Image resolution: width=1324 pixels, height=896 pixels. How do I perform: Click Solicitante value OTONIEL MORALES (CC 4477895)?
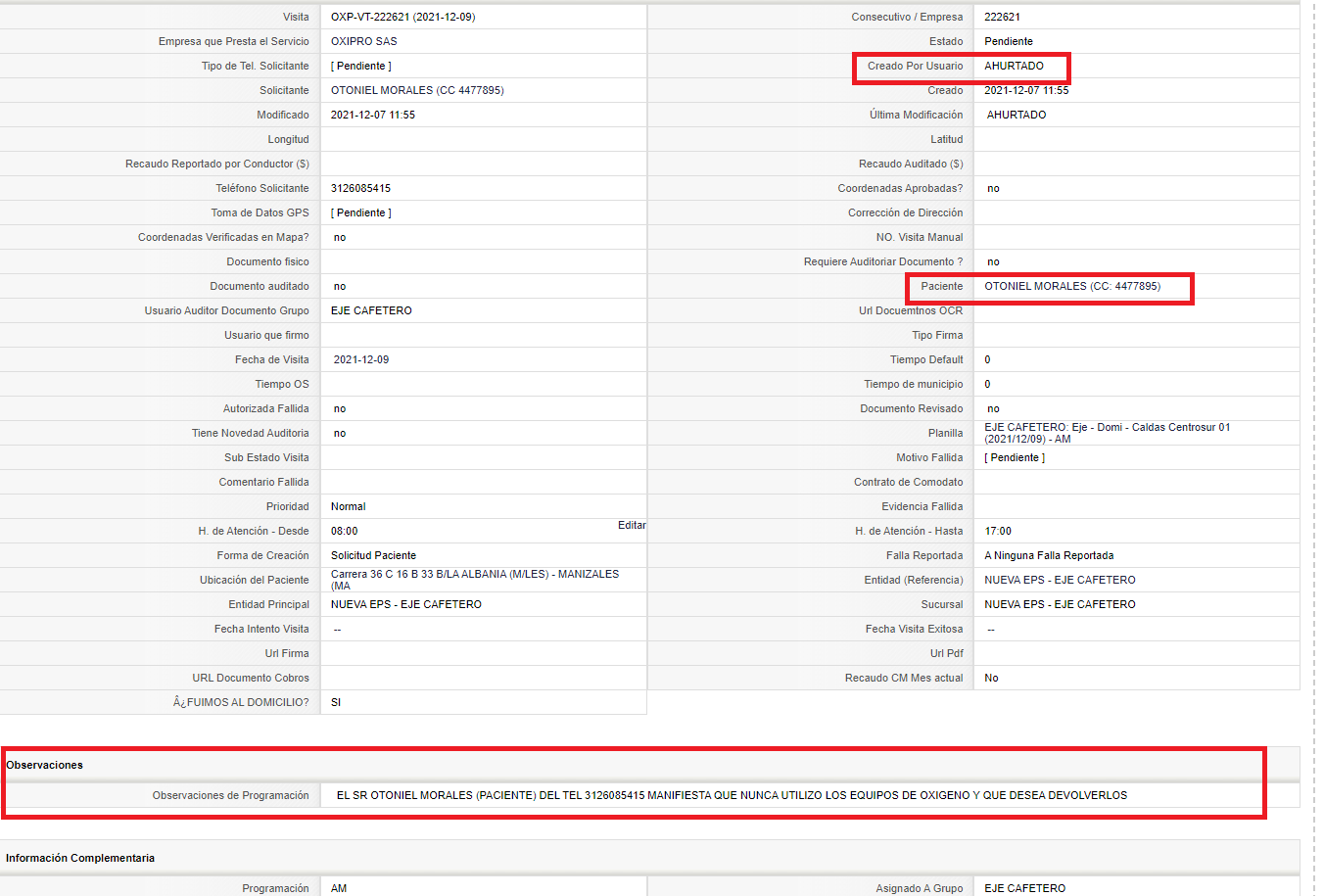pos(417,90)
